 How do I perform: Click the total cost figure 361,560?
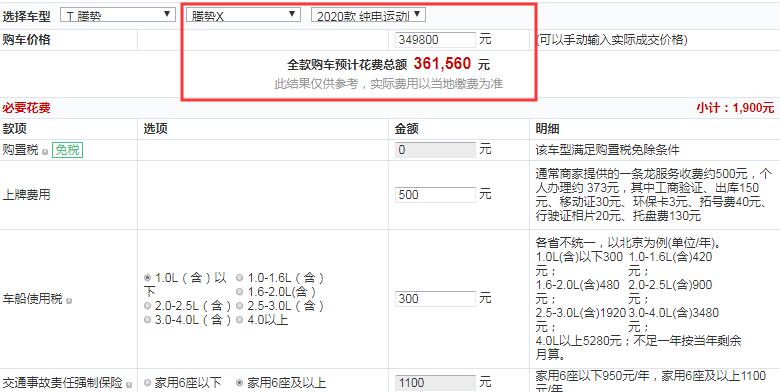click(442, 64)
